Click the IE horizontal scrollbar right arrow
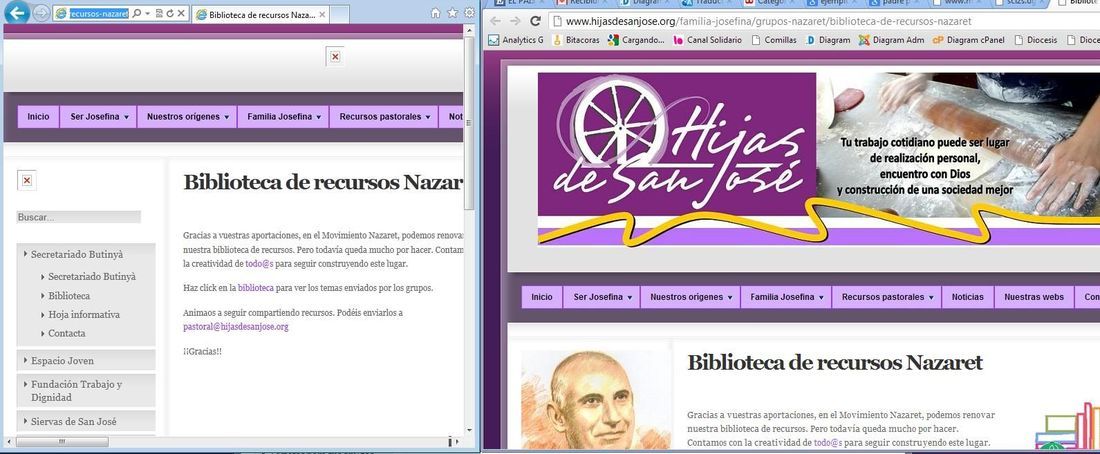This screenshot has height=454, width=1100. coord(458,441)
